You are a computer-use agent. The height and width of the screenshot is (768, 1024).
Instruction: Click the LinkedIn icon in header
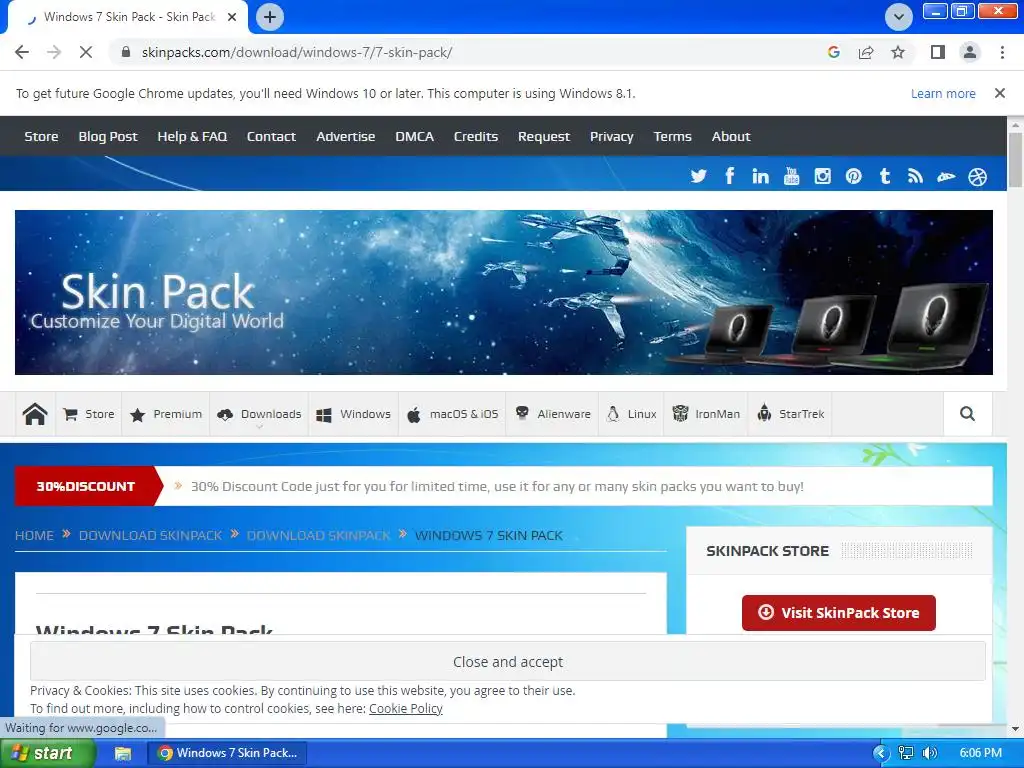(760, 176)
